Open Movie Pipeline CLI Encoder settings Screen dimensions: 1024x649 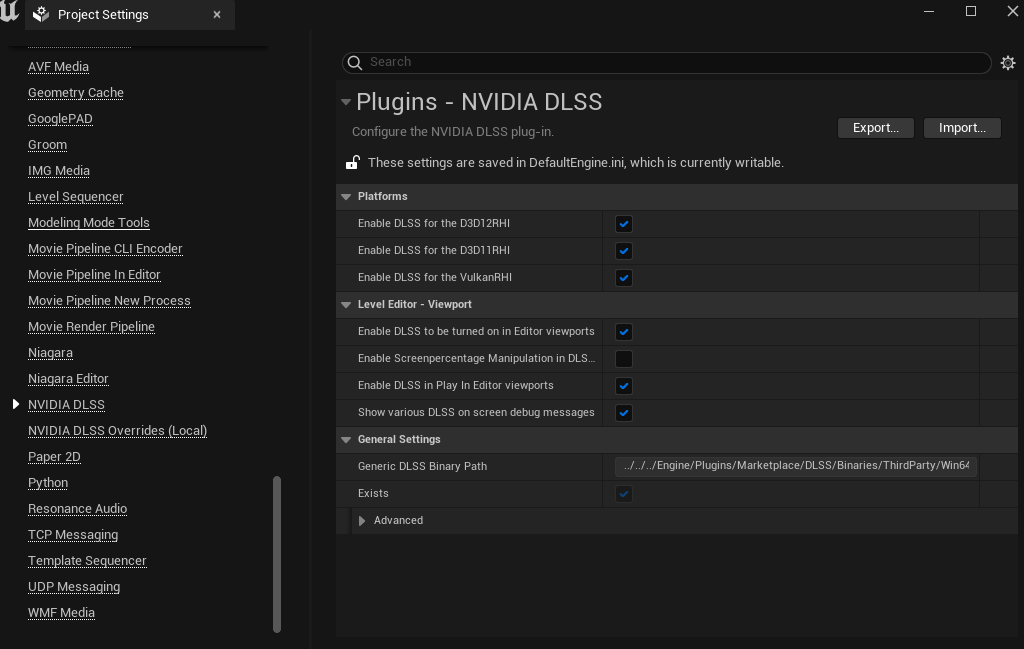105,249
